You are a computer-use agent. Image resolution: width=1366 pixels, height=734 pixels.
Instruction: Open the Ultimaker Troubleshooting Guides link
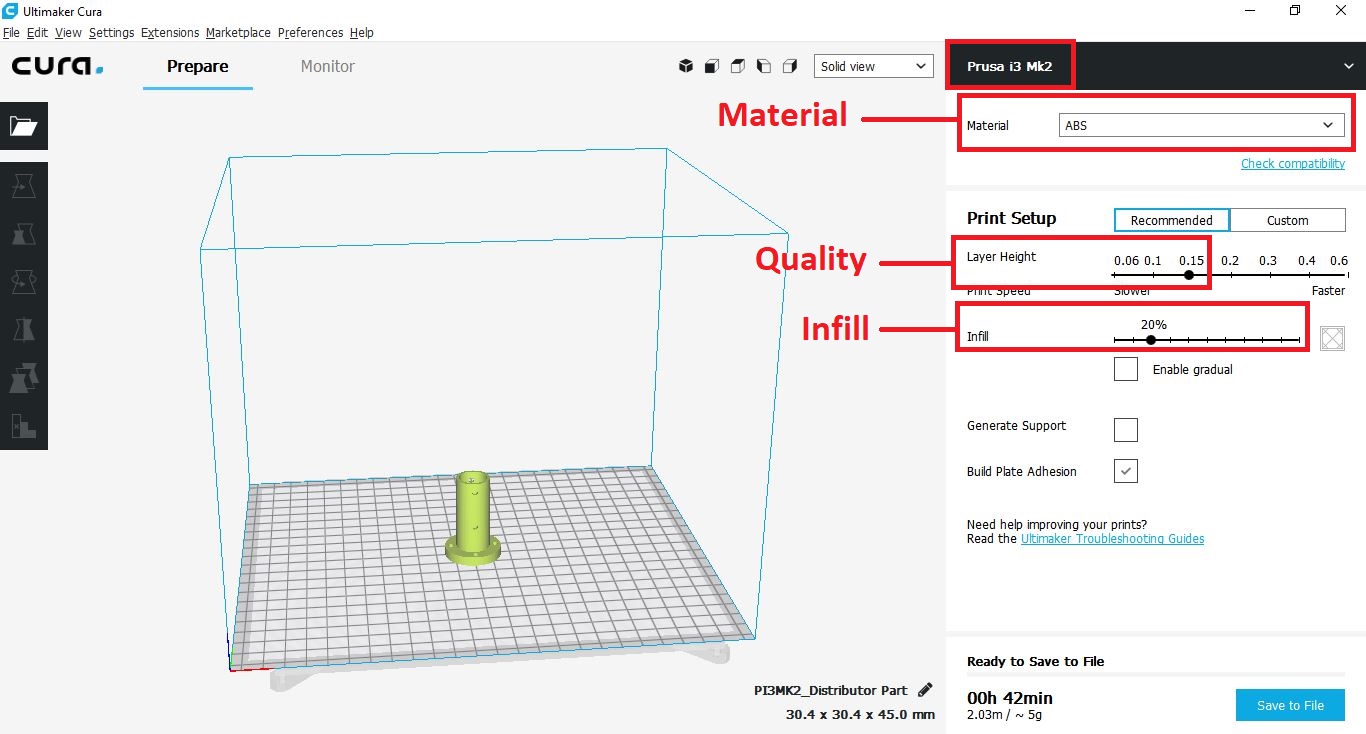(x=1112, y=538)
